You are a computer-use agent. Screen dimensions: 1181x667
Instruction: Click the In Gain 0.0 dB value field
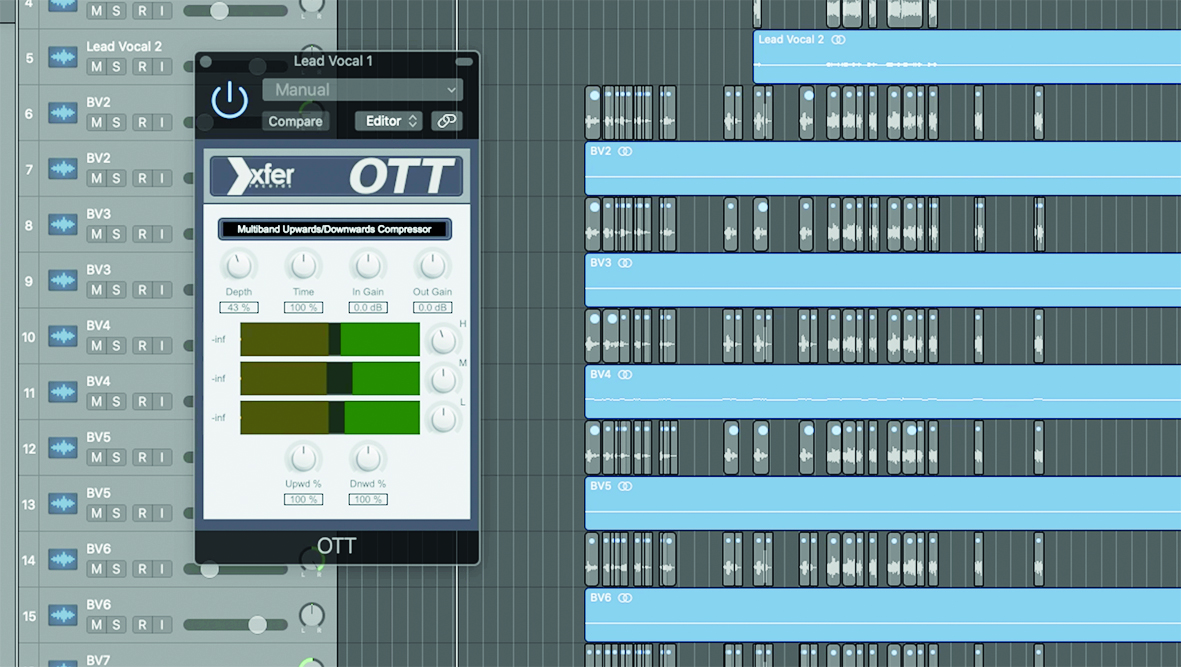(368, 307)
